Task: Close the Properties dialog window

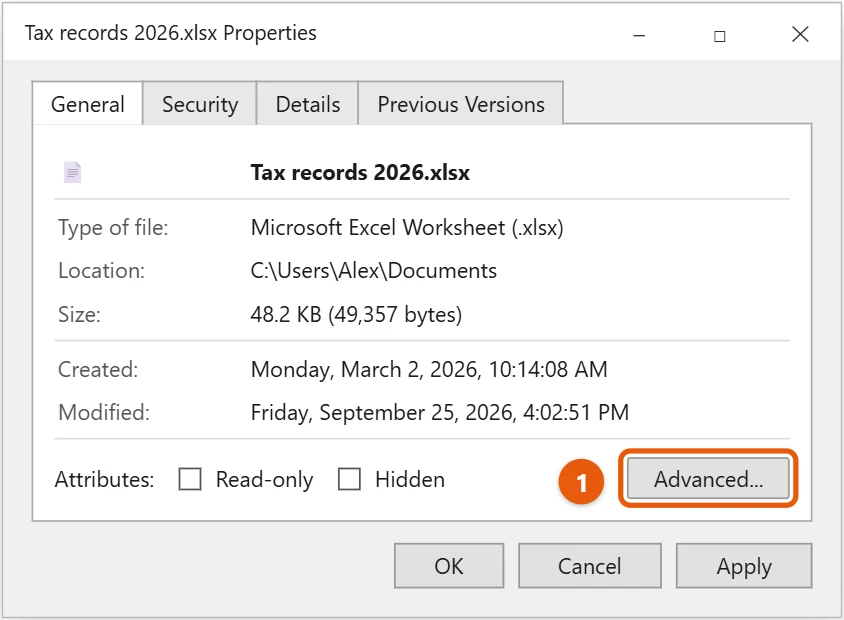Action: (800, 34)
